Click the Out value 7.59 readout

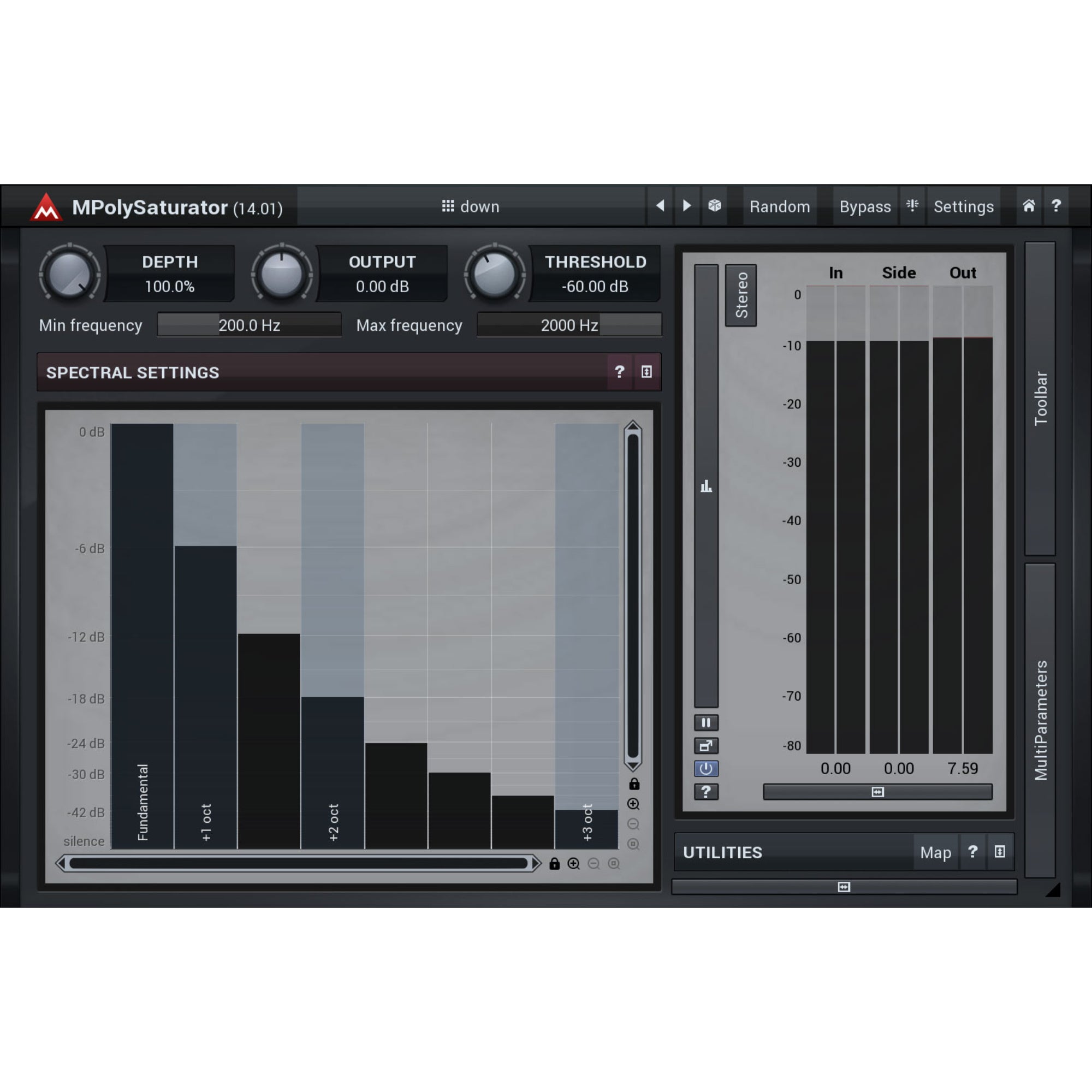tap(963, 768)
